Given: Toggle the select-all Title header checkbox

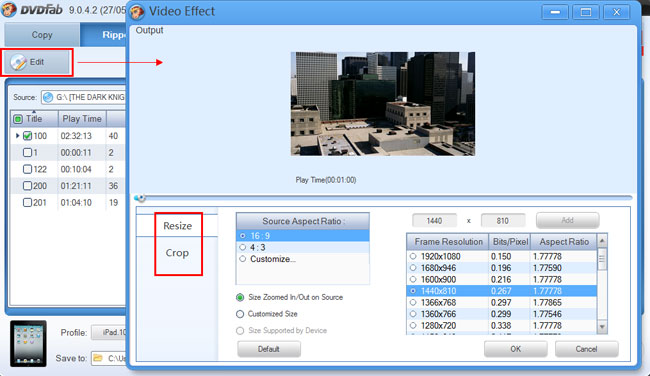Looking at the screenshot, I should click(18, 119).
